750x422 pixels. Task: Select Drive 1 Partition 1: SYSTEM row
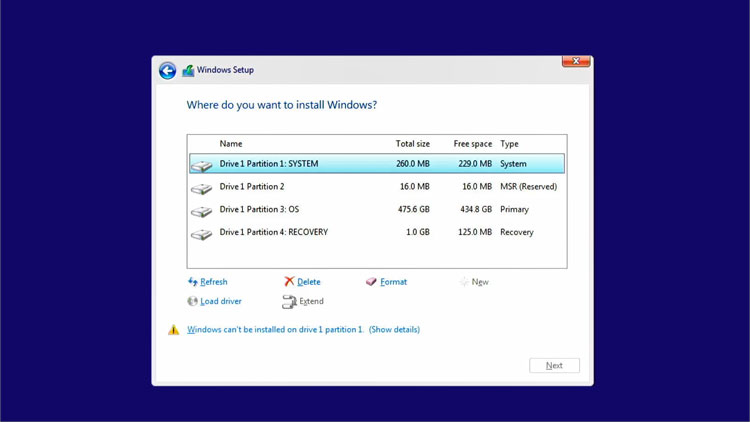tap(377, 164)
